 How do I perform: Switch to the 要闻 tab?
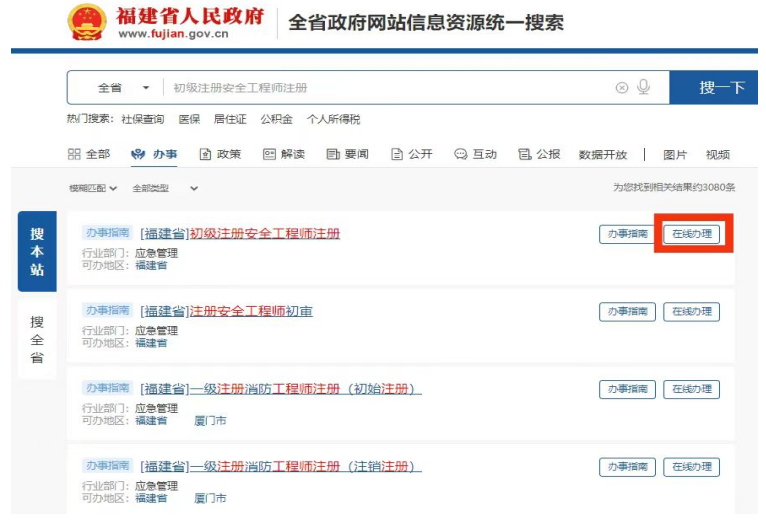pos(347,154)
